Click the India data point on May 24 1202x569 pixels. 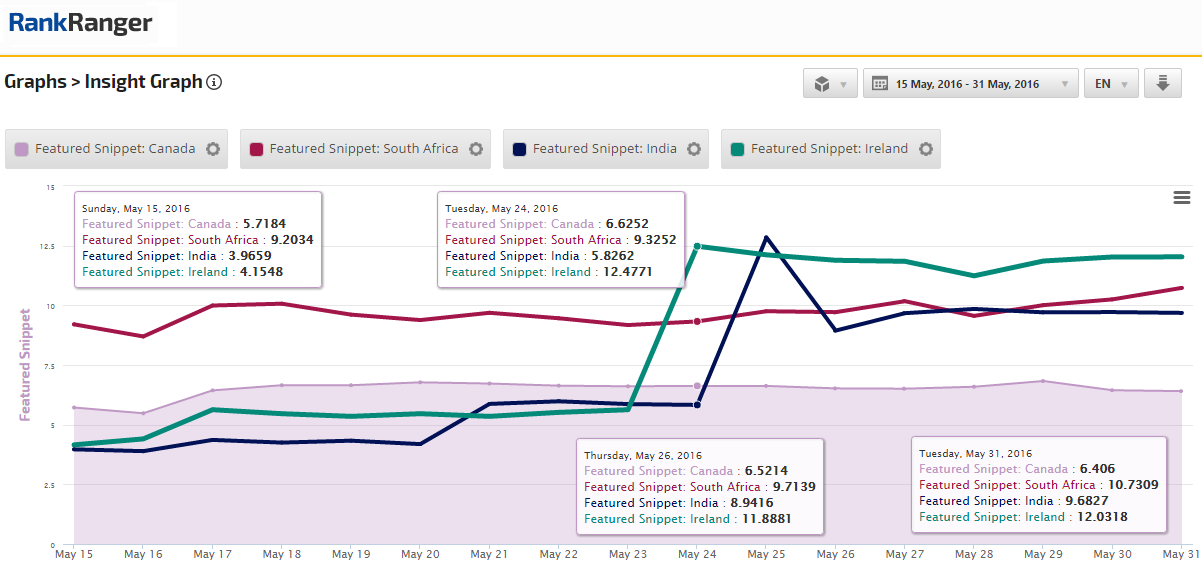pos(697,405)
